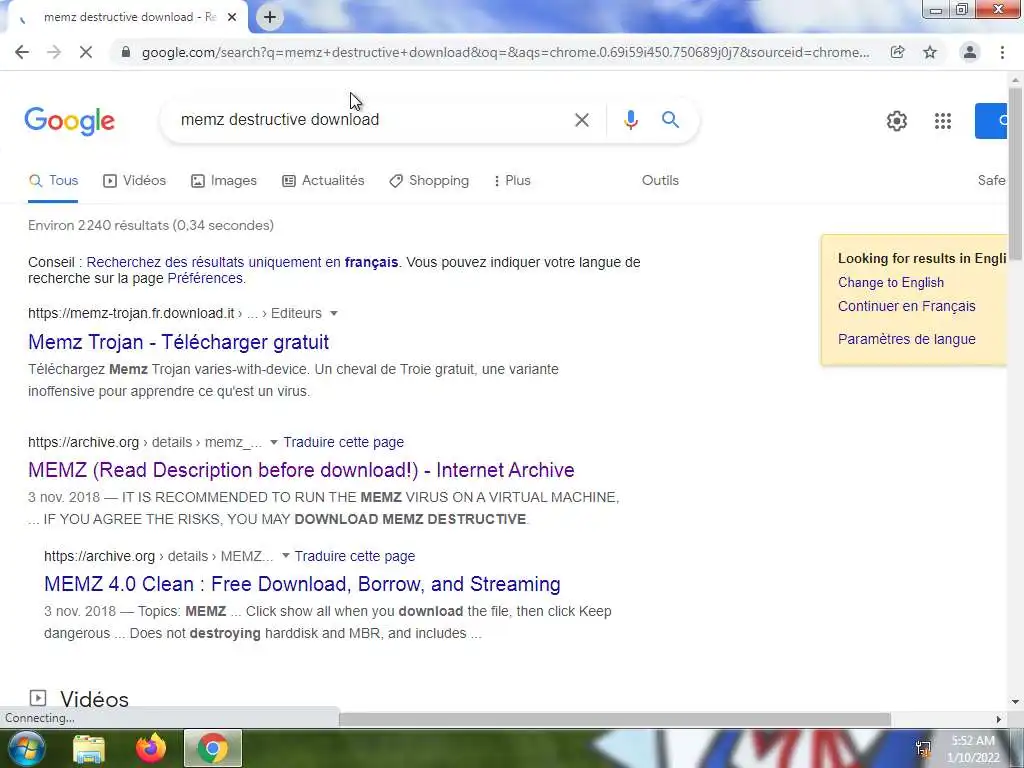This screenshot has height=768, width=1024.
Task: Expand the archive.org memz_ result options arrow
Action: click(x=274, y=443)
